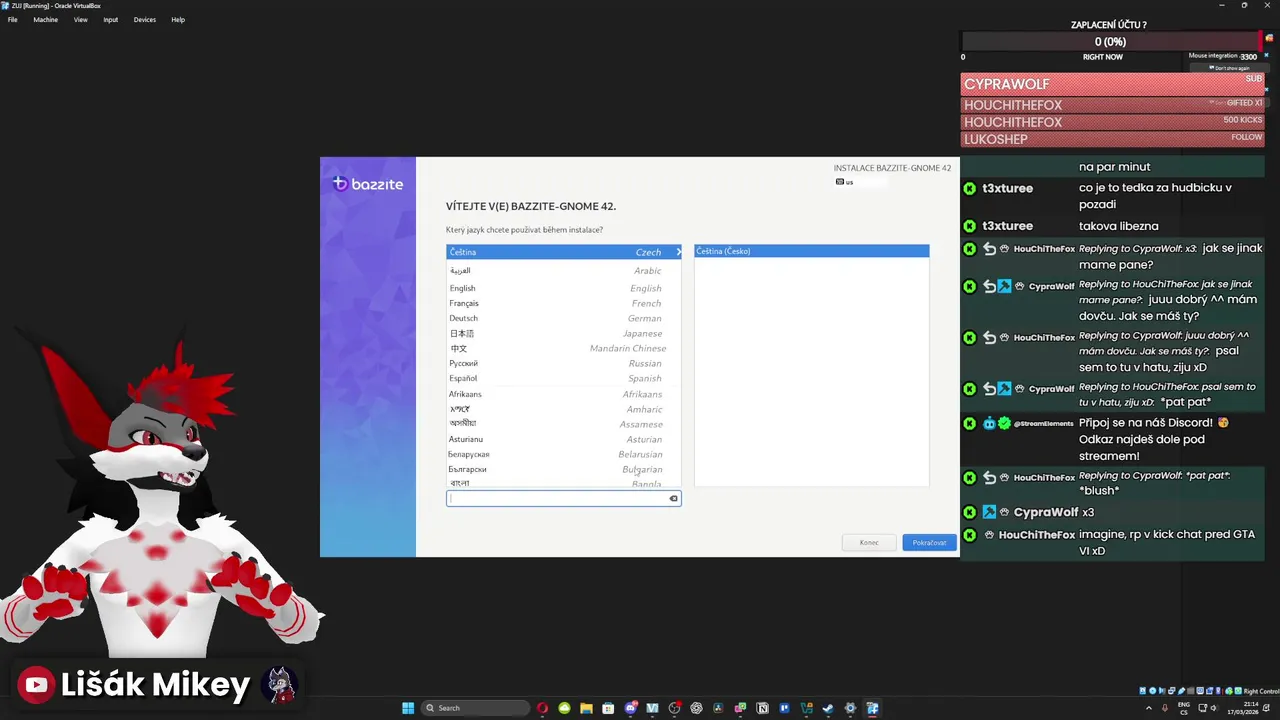The image size is (1280, 720).
Task: Open the clock and date panel
Action: tap(1243, 708)
